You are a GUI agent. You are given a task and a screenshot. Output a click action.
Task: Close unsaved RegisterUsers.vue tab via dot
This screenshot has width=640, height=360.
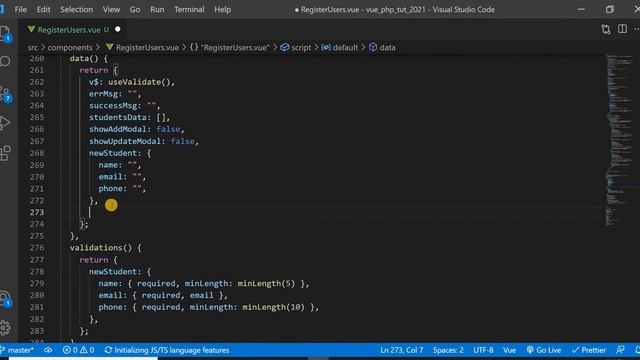118,29
